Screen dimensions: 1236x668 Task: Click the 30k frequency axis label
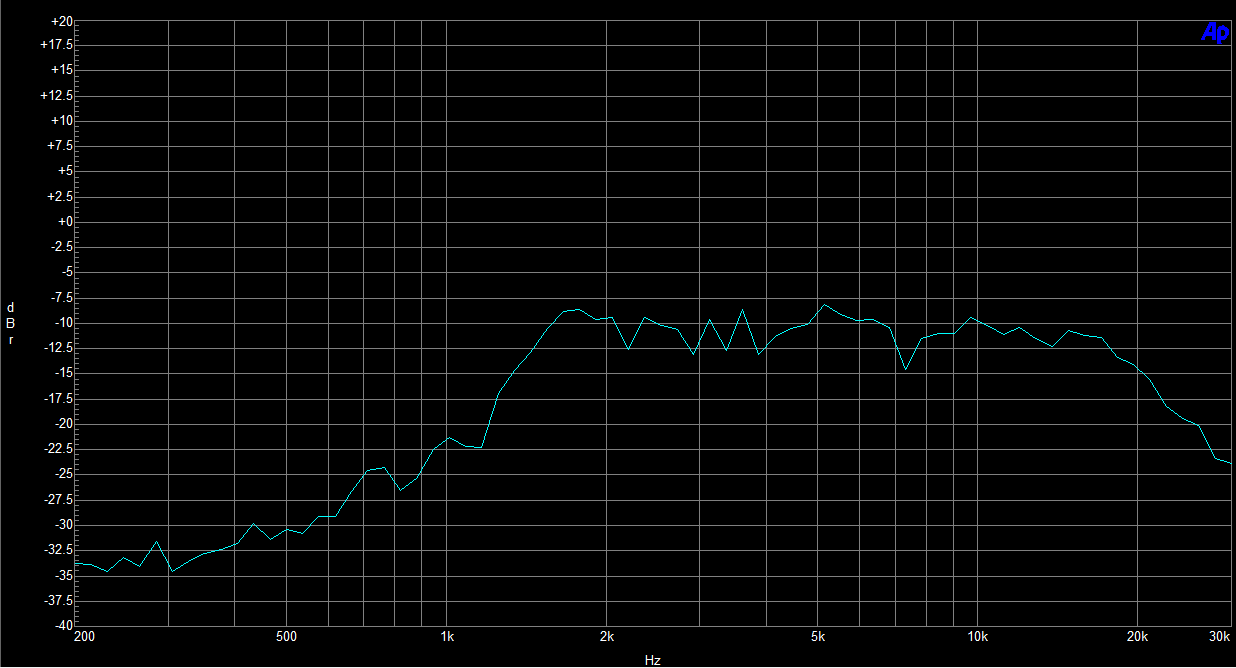(x=1220, y=636)
